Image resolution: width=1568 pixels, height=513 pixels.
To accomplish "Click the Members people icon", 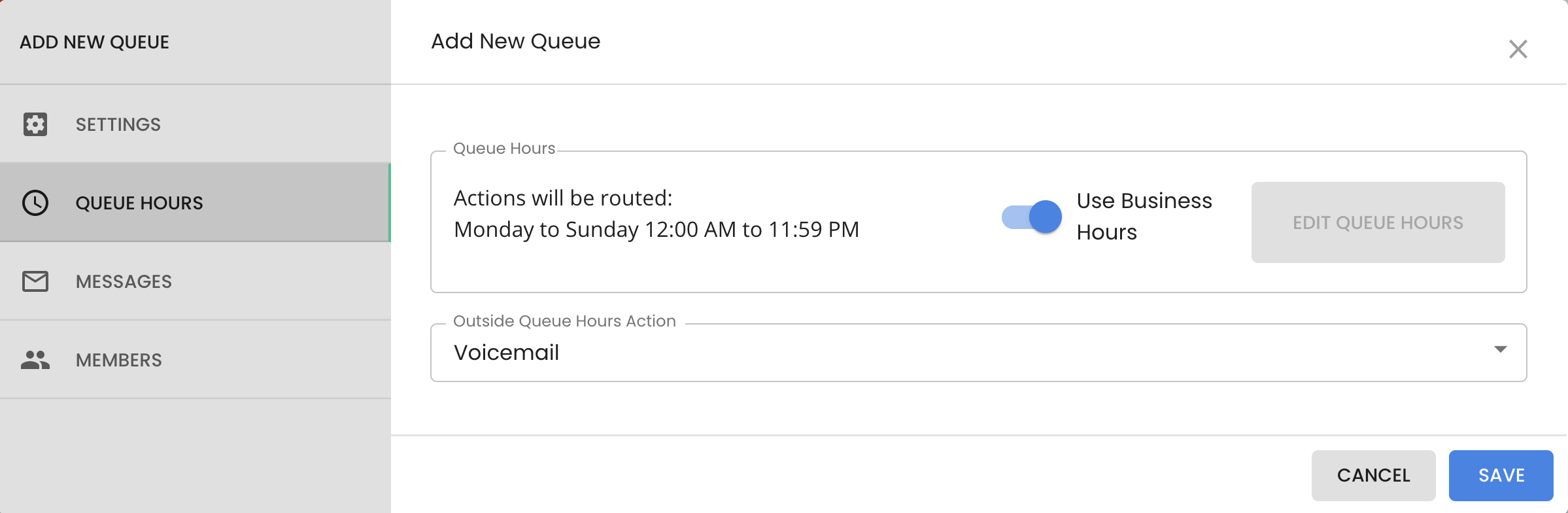I will coord(35,360).
